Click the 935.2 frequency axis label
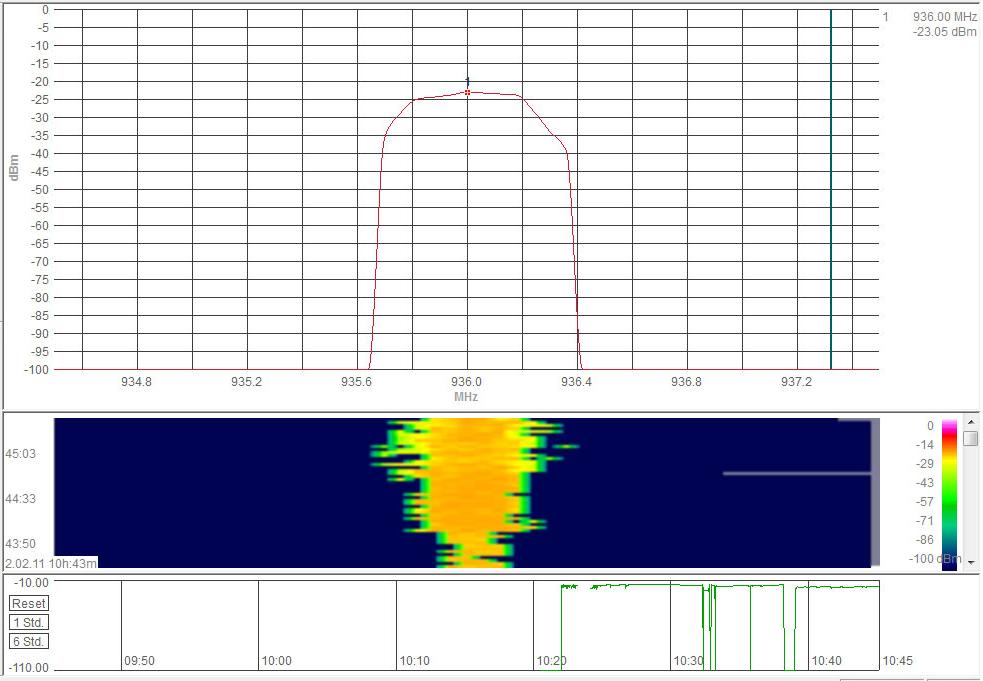Viewport: 983px width, 681px height. [246, 382]
